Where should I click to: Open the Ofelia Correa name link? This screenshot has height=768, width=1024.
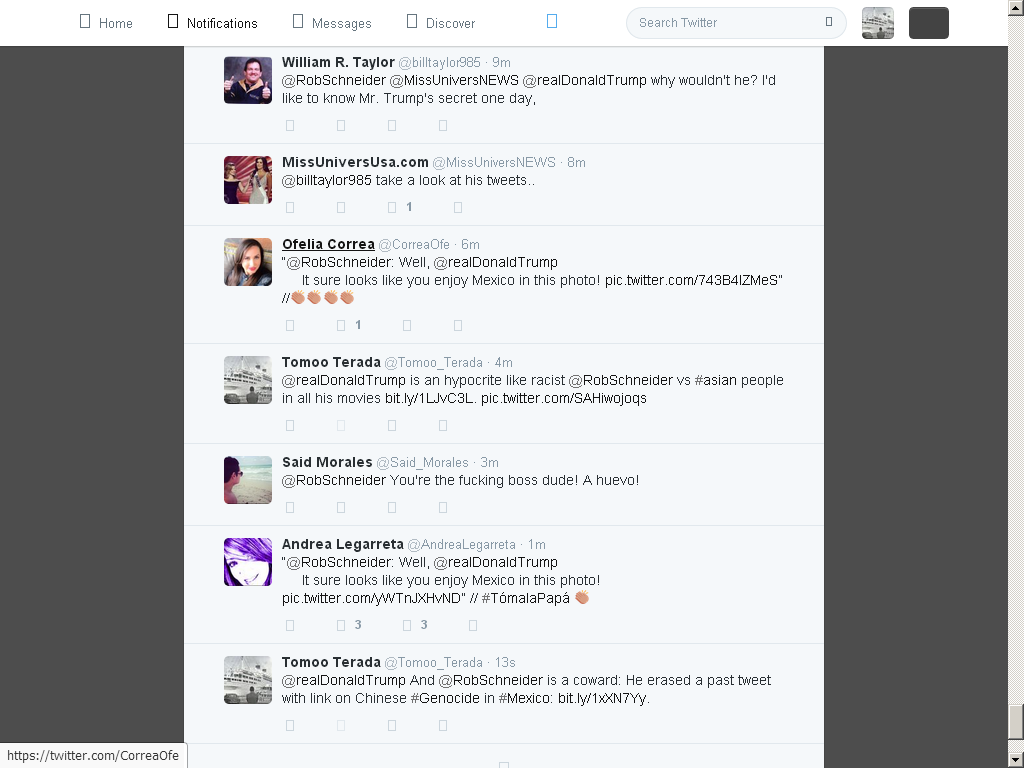coord(328,244)
